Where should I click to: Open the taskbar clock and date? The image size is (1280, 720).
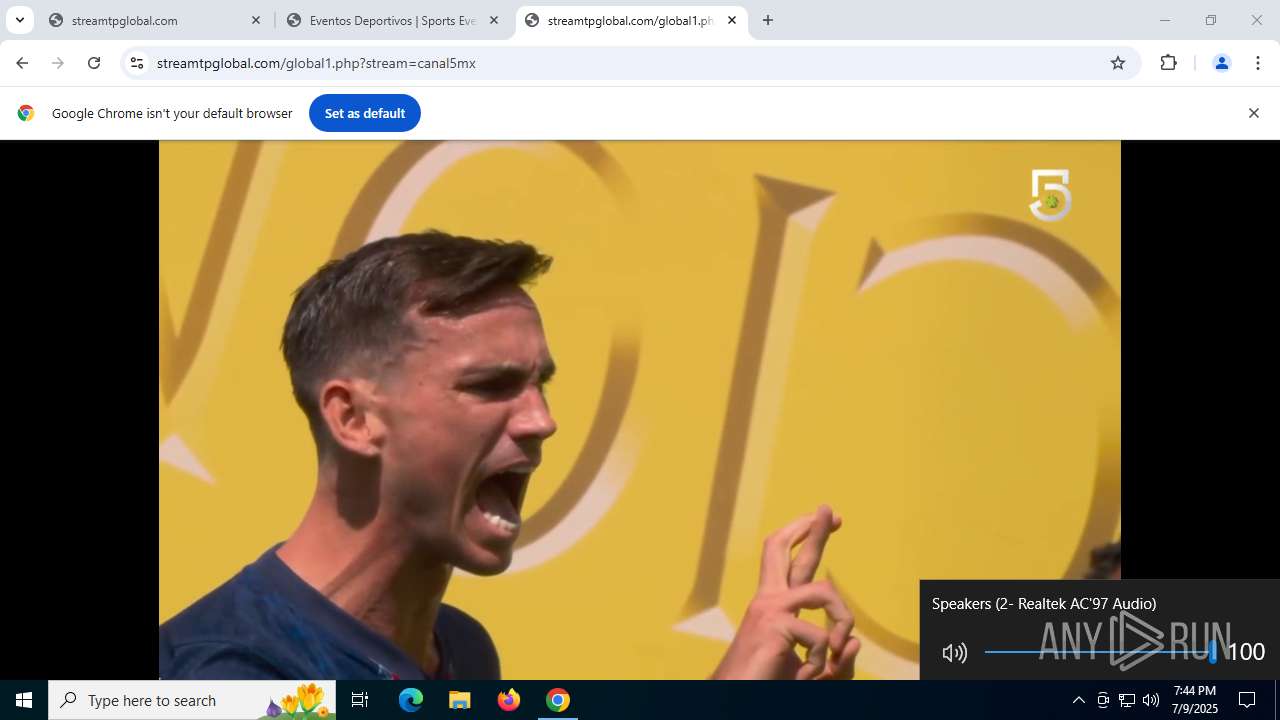(1195, 700)
